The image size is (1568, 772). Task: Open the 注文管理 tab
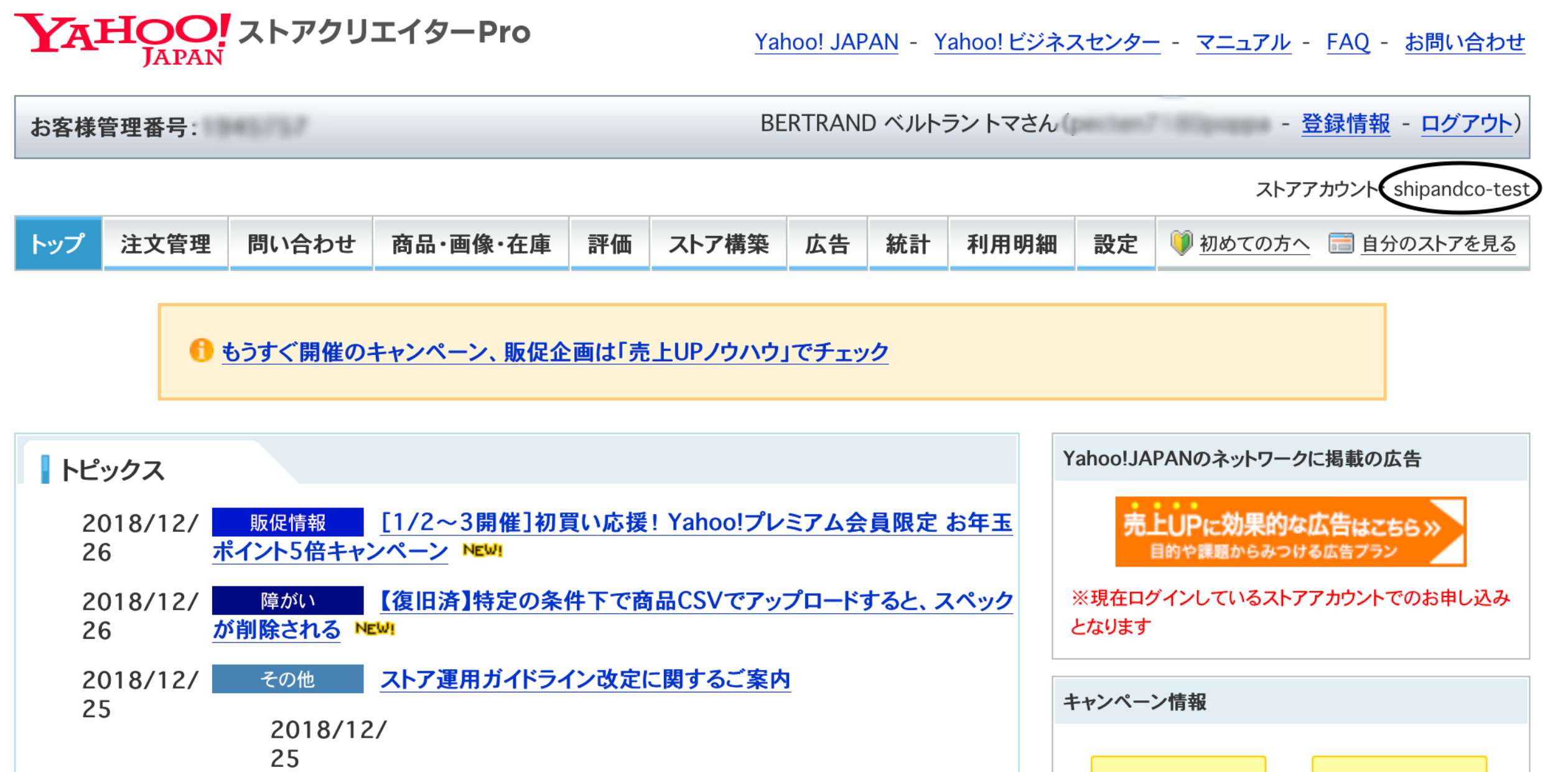pos(166,243)
